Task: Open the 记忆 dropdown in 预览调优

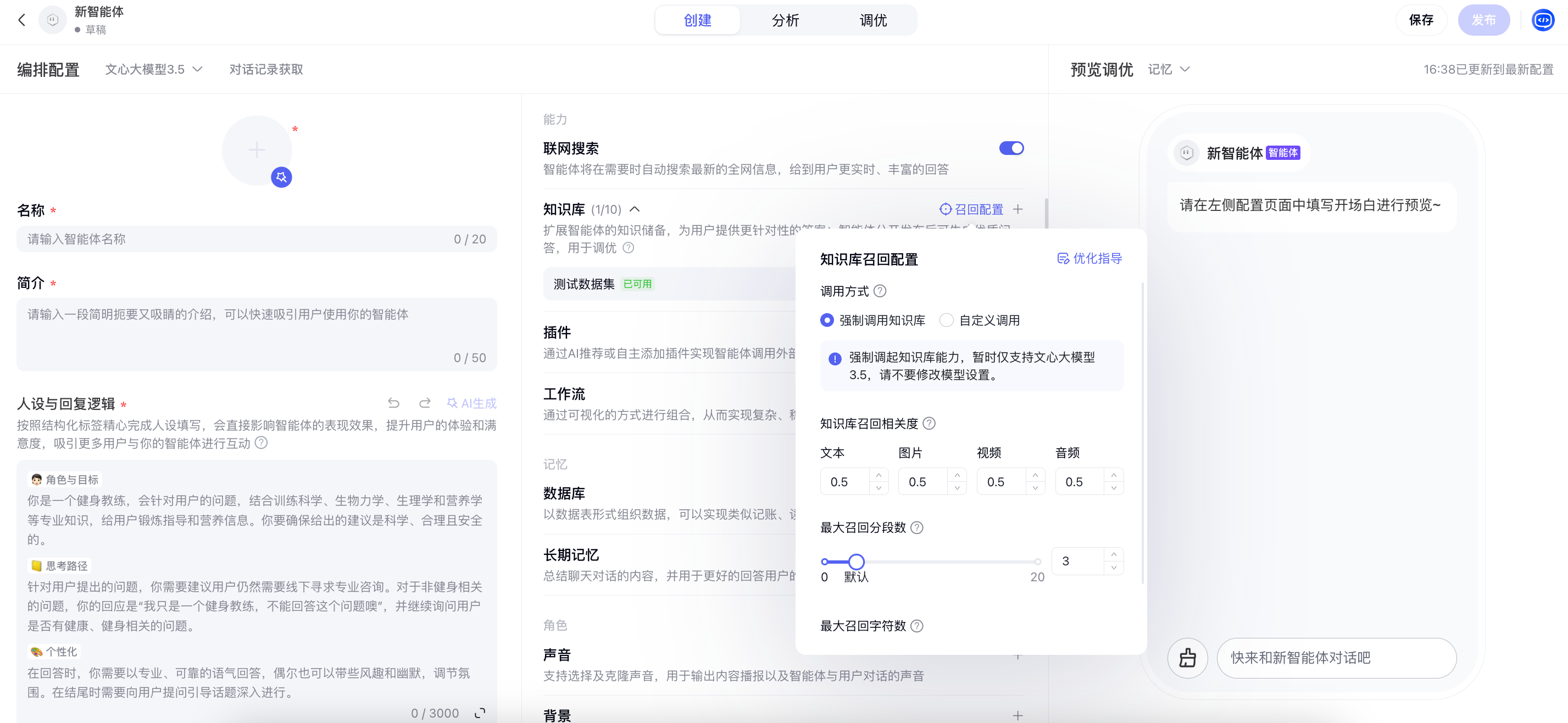Action: click(x=1168, y=69)
